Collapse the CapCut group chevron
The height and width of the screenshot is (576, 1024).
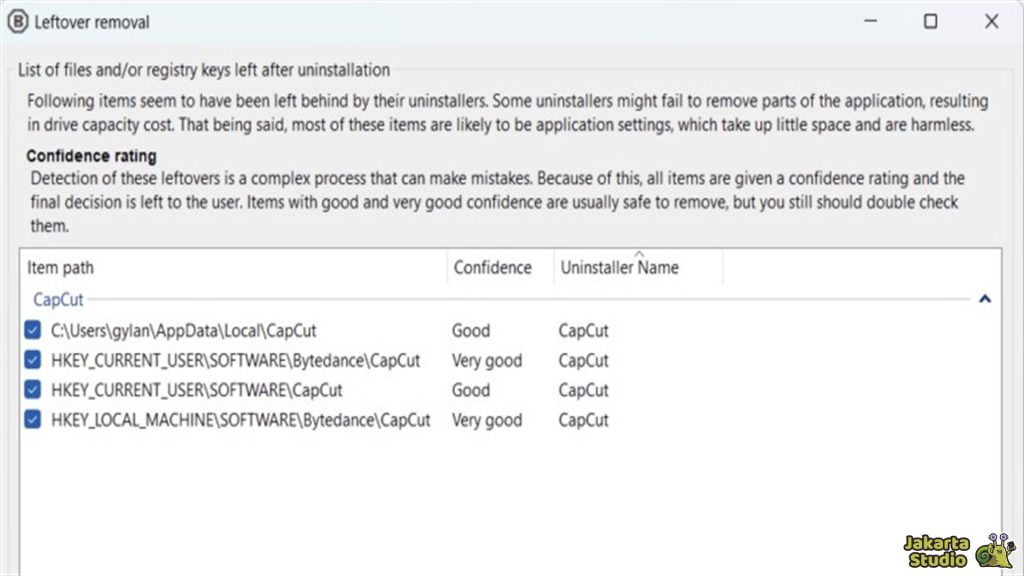coord(984,298)
